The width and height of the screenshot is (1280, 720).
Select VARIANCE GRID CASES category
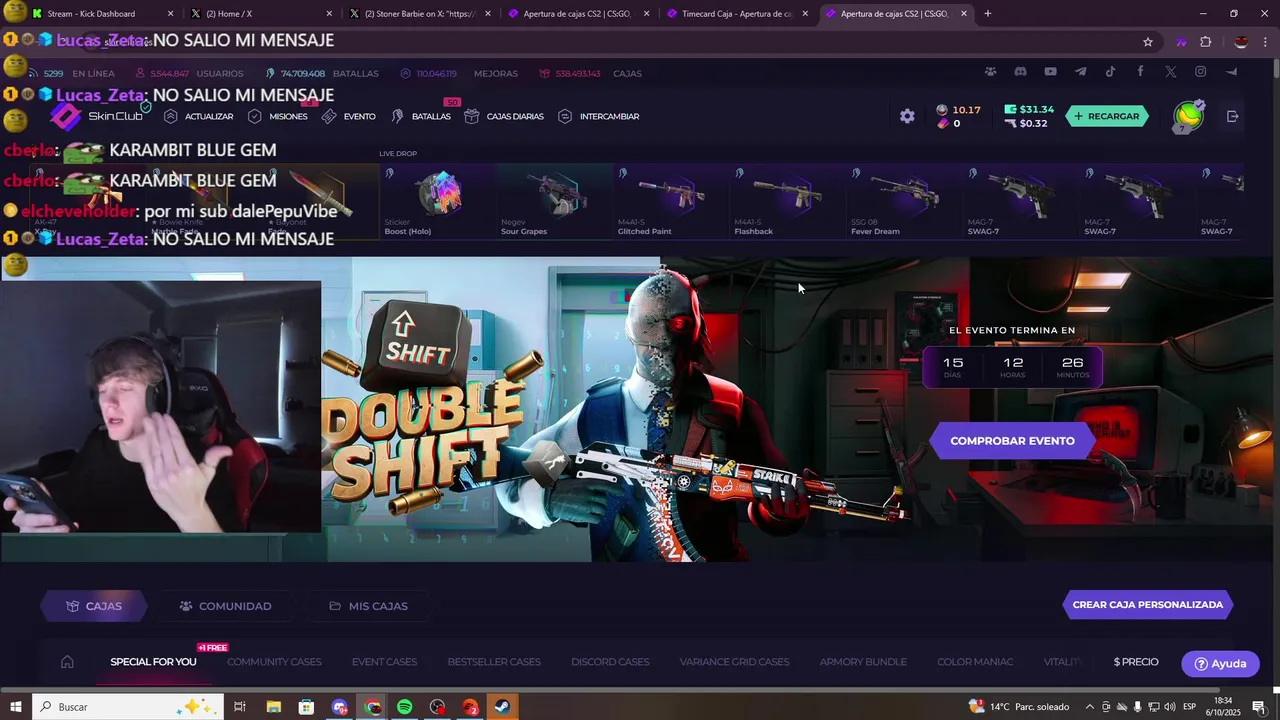pos(734,662)
